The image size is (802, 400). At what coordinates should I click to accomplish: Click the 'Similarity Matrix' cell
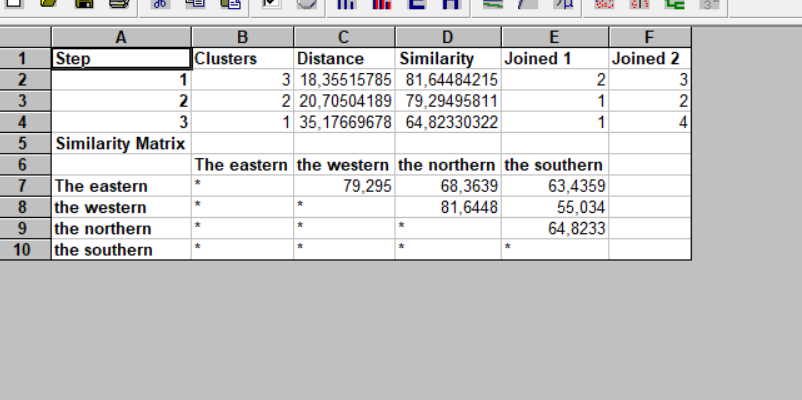click(121, 143)
